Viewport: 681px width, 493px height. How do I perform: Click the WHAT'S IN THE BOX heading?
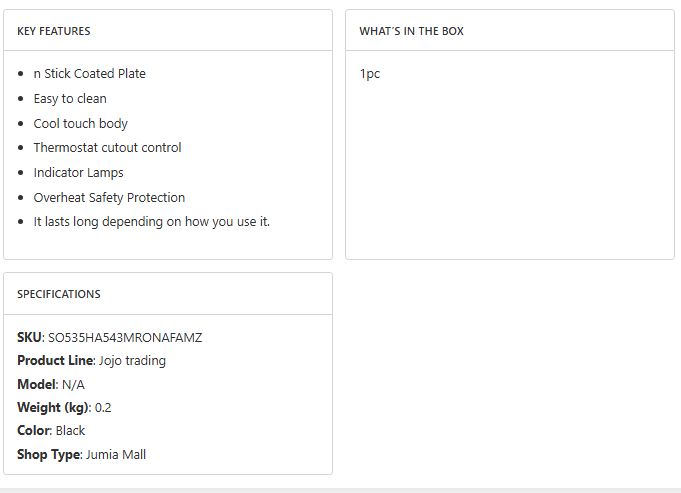(x=411, y=31)
